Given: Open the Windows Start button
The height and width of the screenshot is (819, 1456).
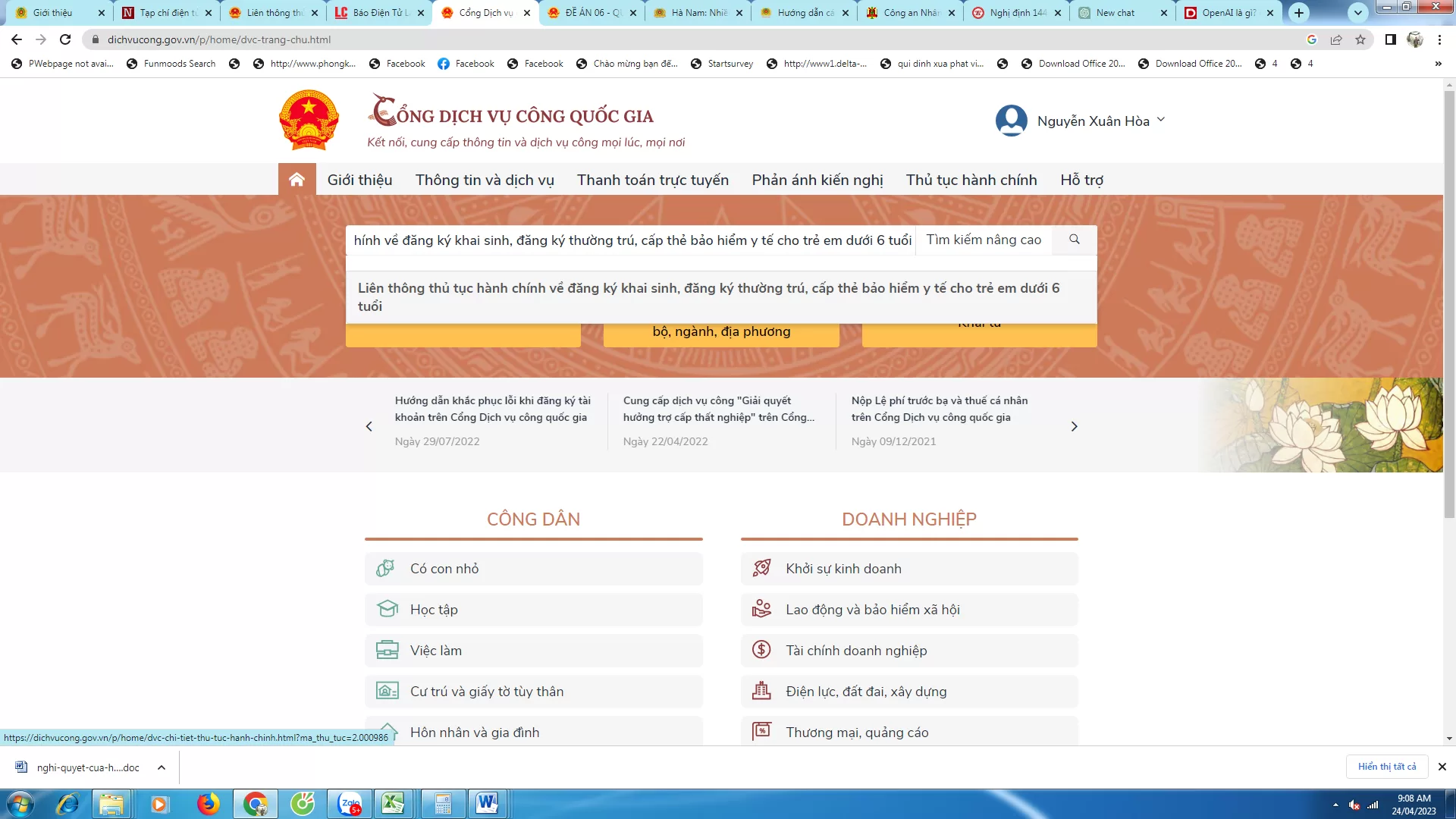Looking at the screenshot, I should click(x=20, y=804).
